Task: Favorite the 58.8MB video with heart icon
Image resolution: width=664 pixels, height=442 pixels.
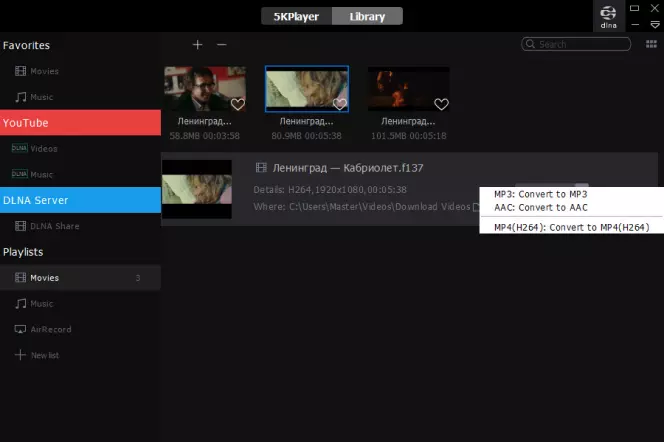Action: (238, 104)
